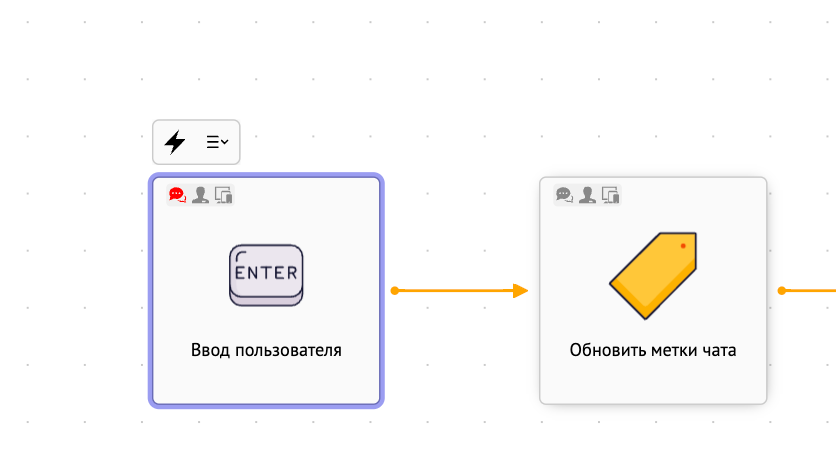836x468 pixels.
Task: Click person icon on Обновить метки чата block
Action: [587, 195]
